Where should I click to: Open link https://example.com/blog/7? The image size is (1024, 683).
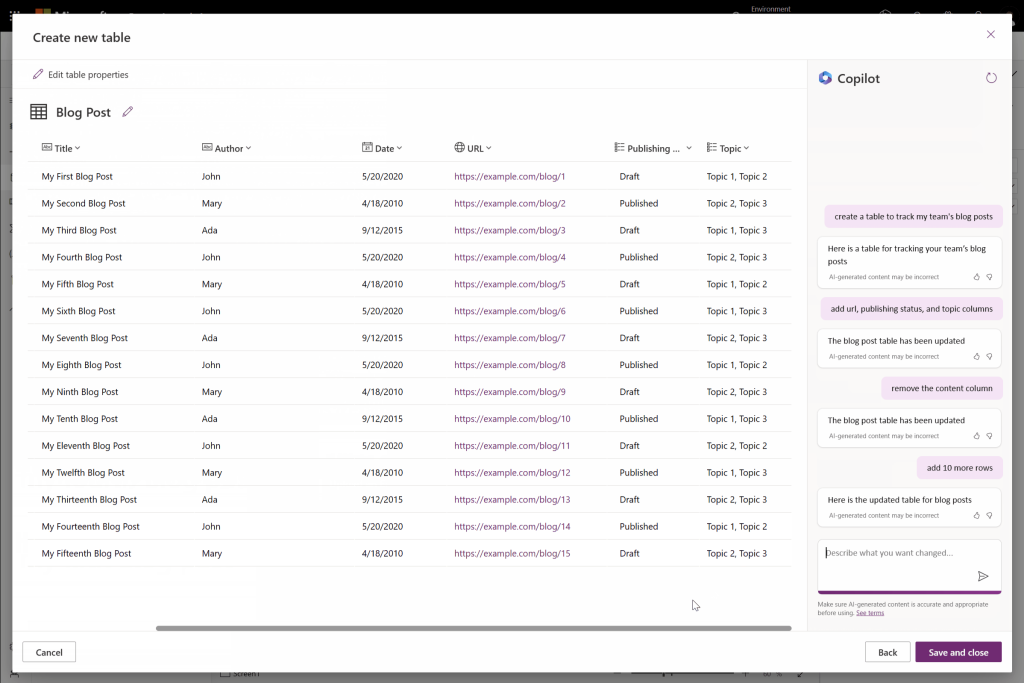coord(509,338)
